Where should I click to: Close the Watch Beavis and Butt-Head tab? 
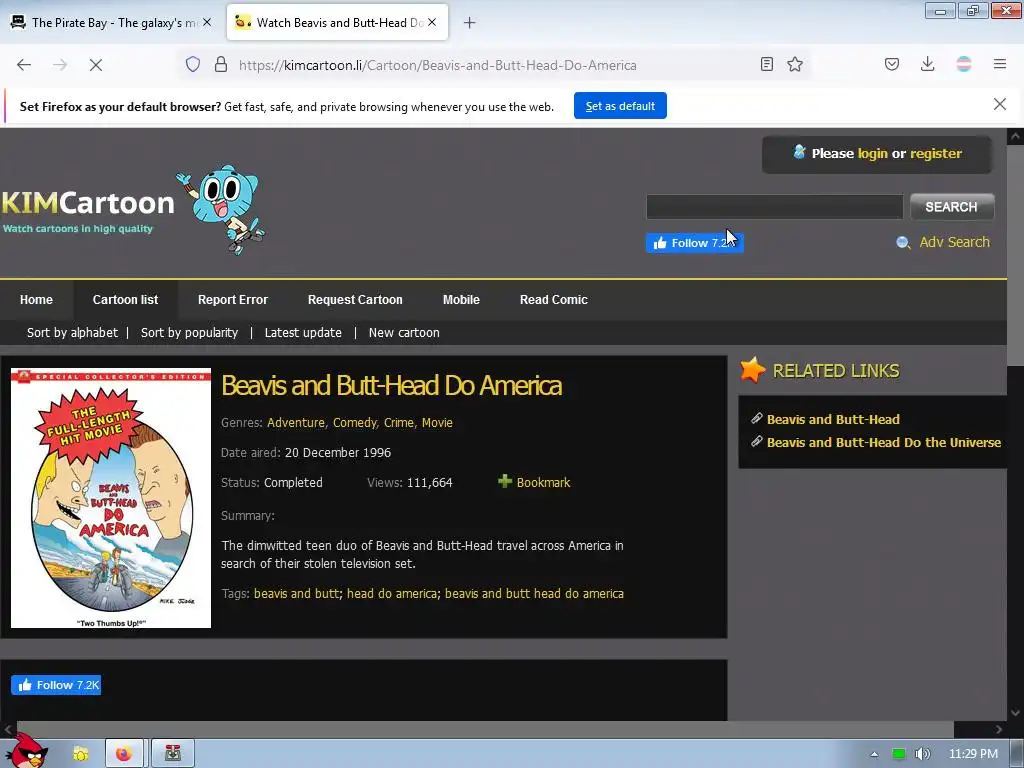click(432, 22)
